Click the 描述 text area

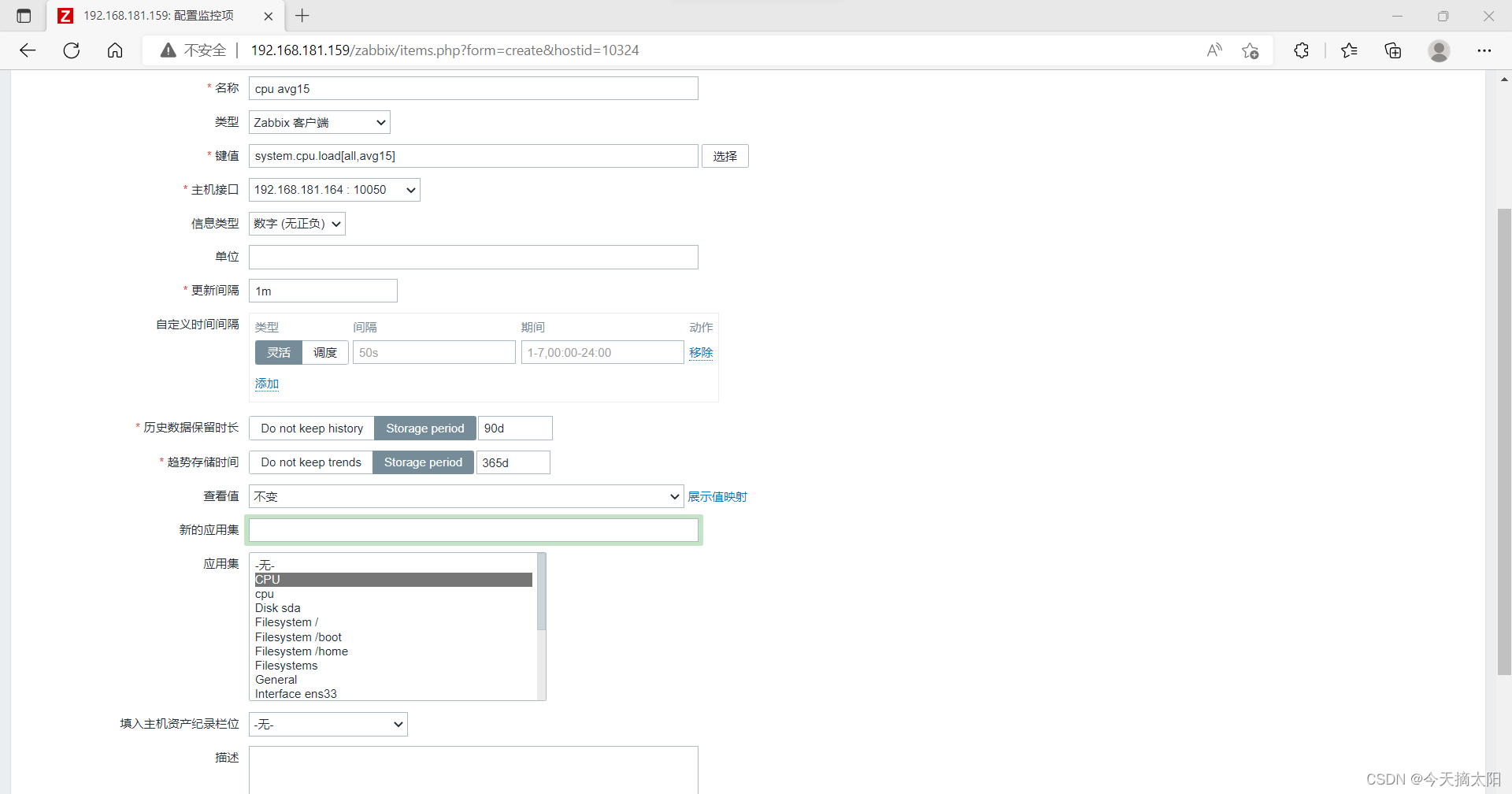point(473,770)
